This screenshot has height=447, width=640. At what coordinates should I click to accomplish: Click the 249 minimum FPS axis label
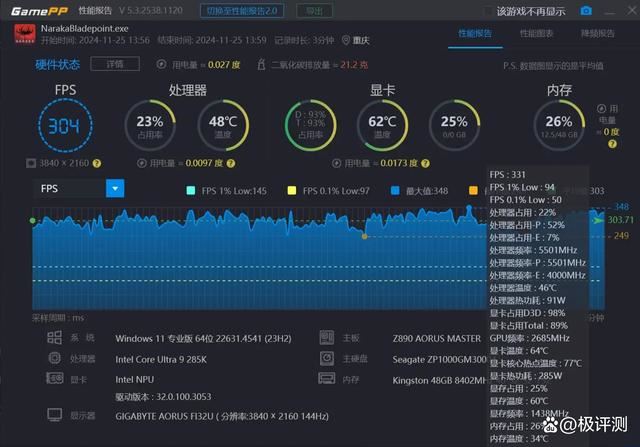621,236
